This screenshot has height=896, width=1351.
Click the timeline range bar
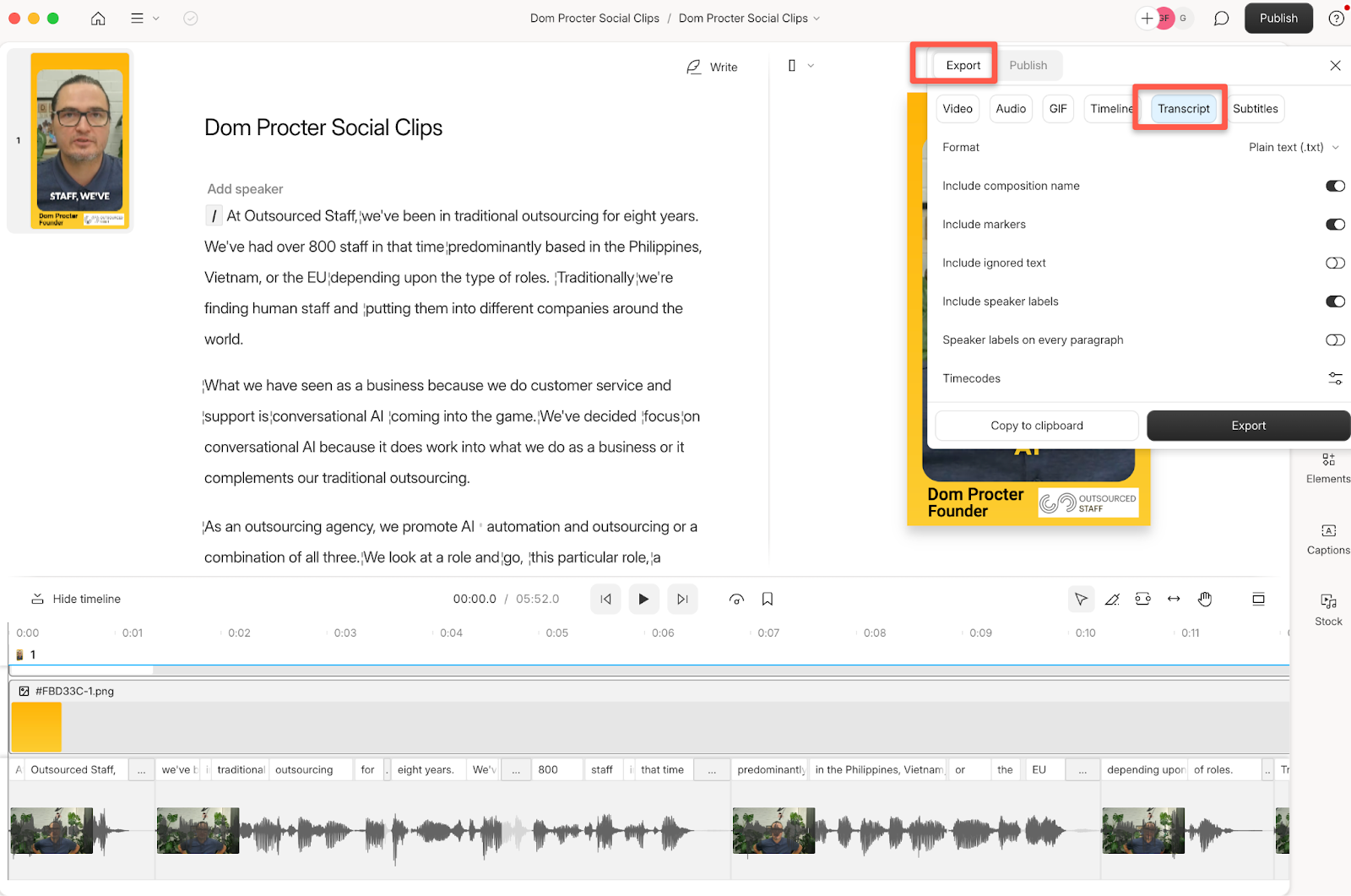pyautogui.click(x=648, y=671)
